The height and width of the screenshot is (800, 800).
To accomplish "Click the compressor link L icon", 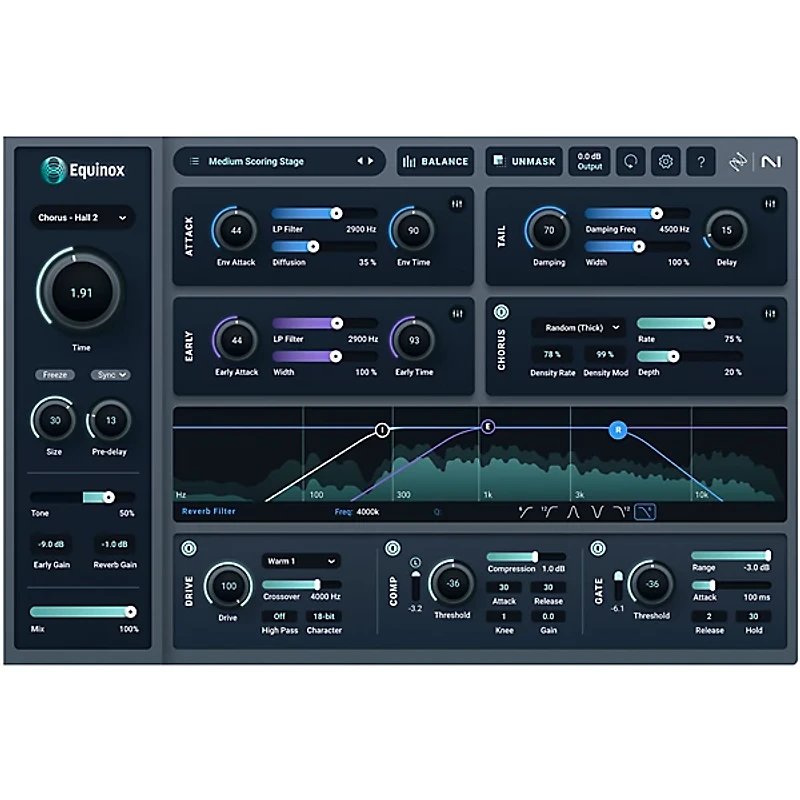I will point(415,562).
